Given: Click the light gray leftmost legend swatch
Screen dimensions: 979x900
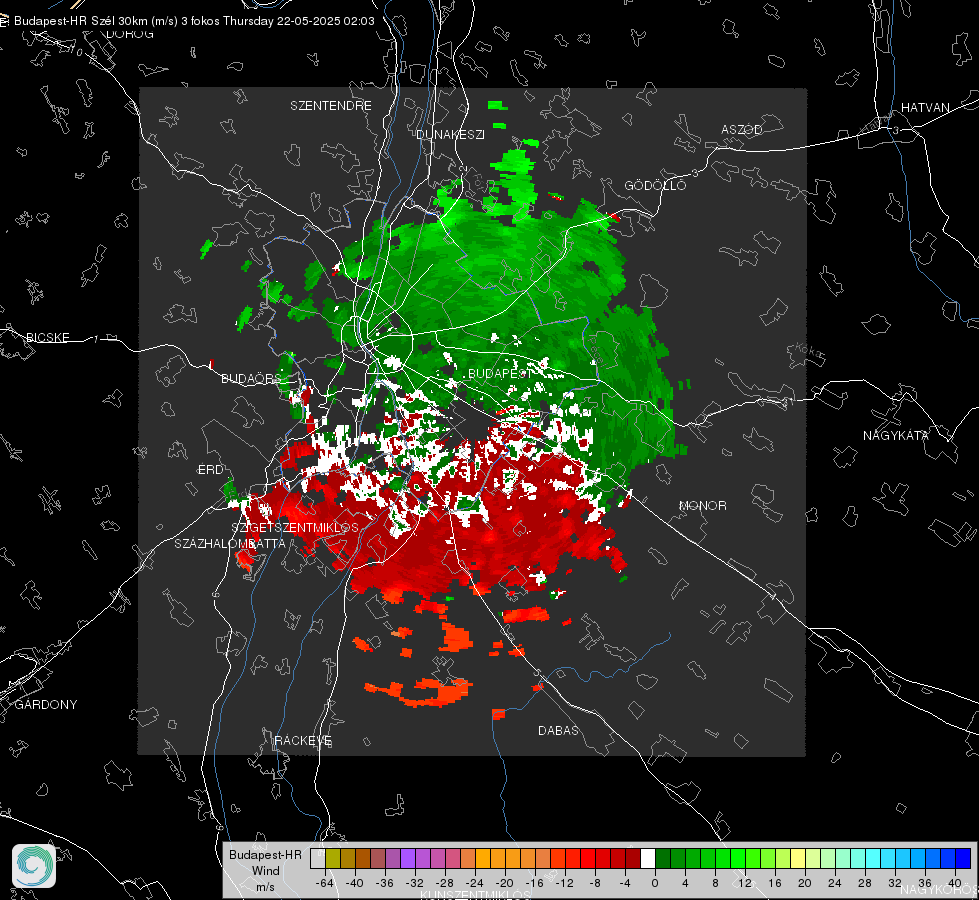Looking at the screenshot, I should coord(318,859).
